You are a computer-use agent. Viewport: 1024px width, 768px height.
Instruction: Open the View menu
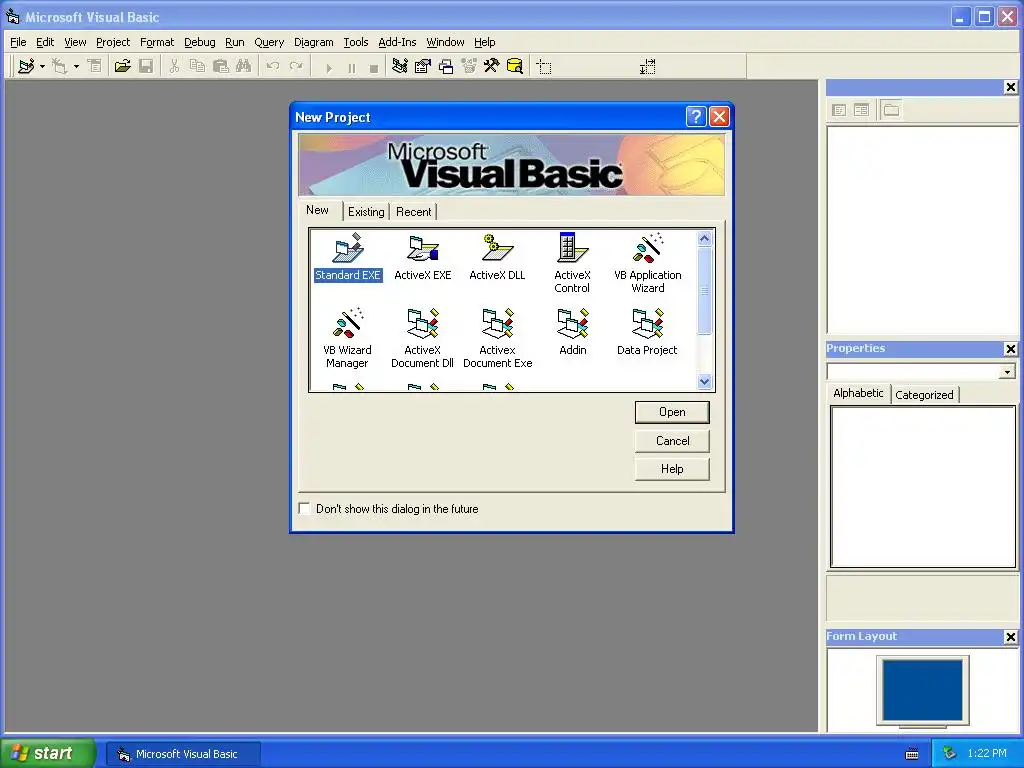pyautogui.click(x=75, y=42)
